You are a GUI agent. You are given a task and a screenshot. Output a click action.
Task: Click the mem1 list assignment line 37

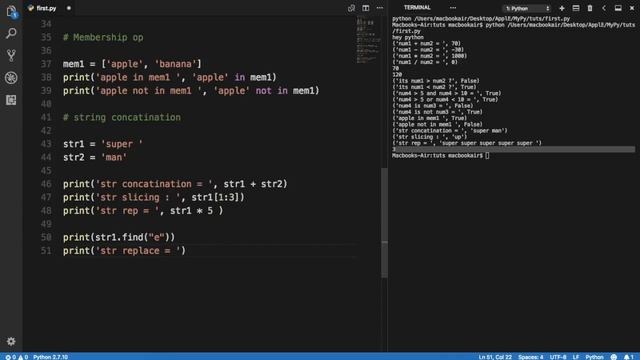coord(132,64)
